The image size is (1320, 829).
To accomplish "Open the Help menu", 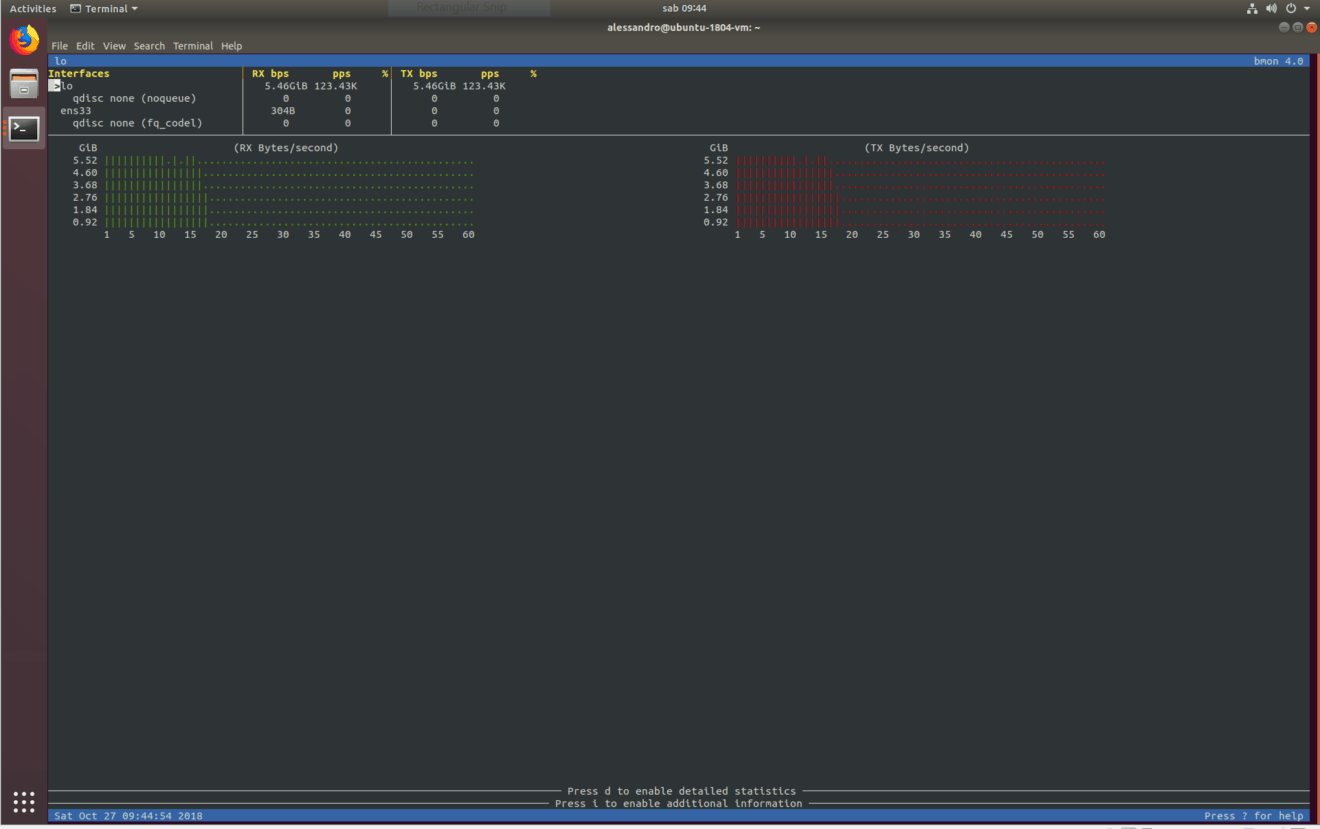I will pyautogui.click(x=231, y=45).
